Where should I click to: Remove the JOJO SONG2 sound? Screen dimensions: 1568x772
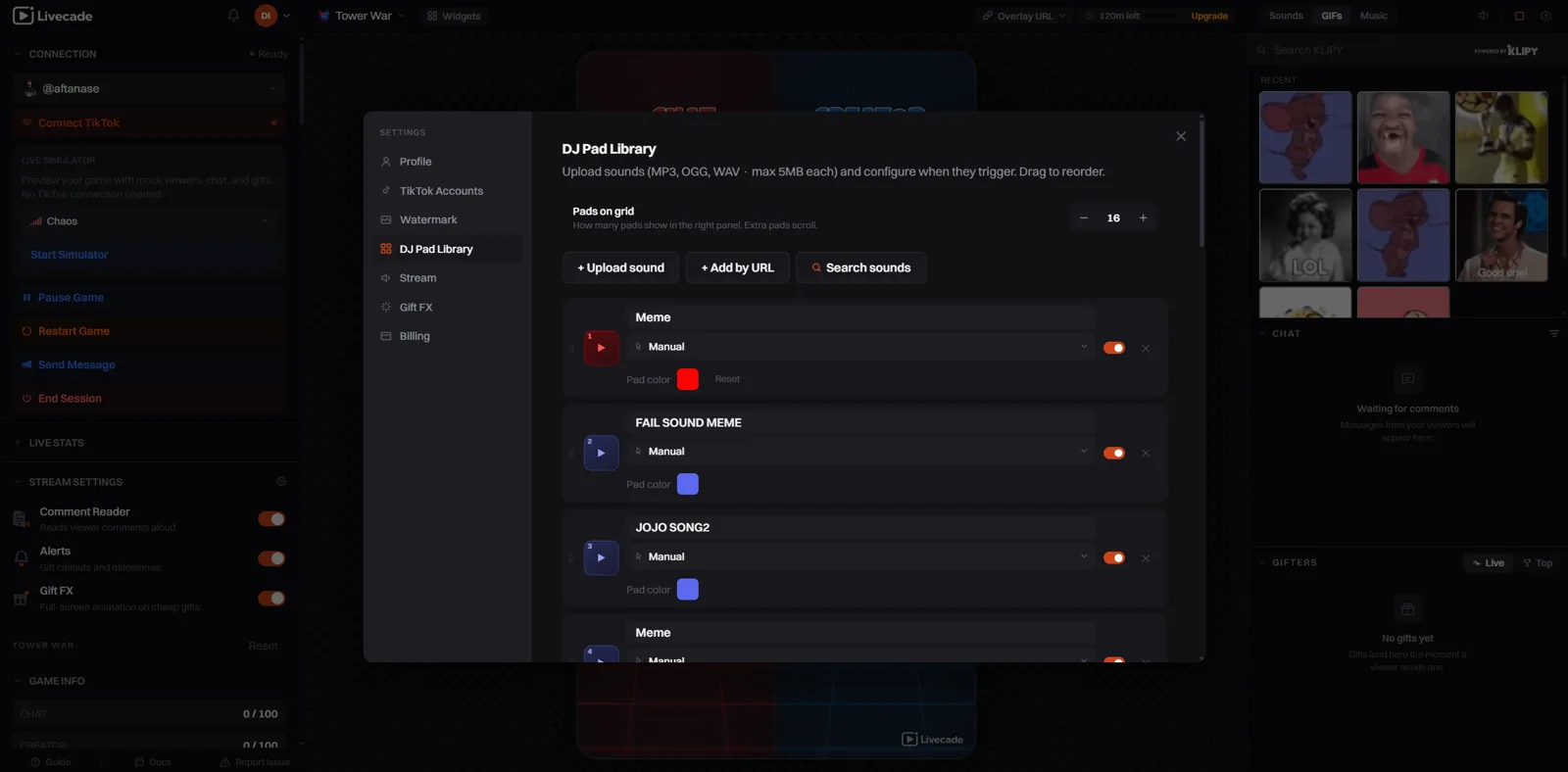click(1146, 557)
